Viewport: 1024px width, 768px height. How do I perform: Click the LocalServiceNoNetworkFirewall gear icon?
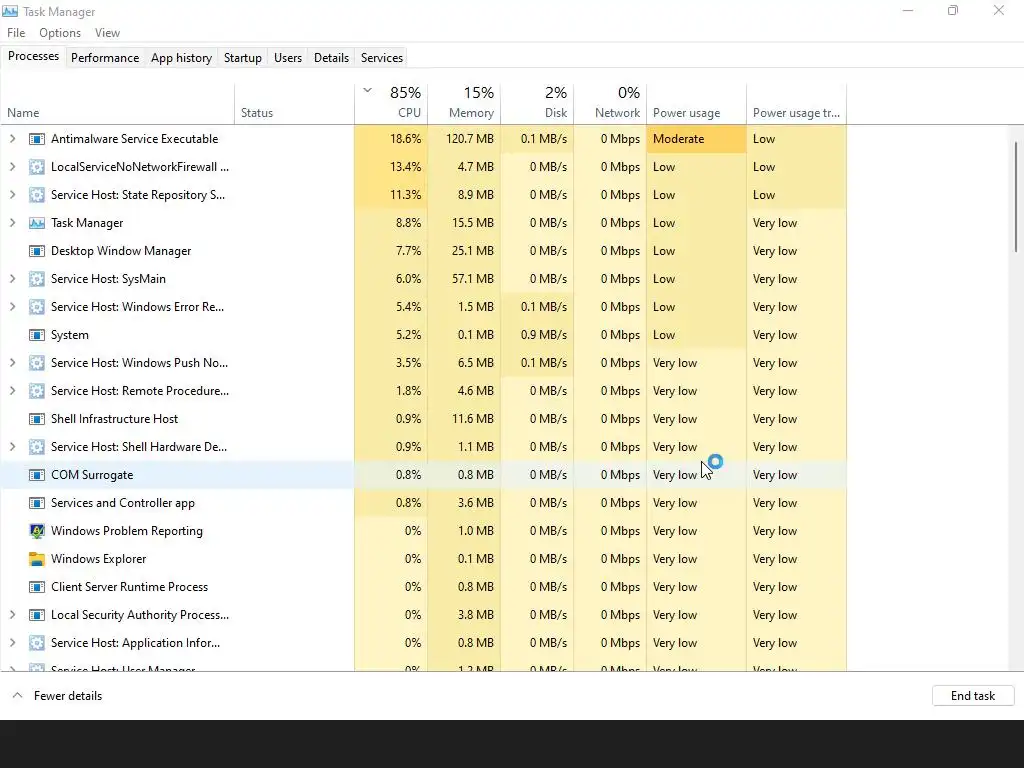(x=37, y=167)
